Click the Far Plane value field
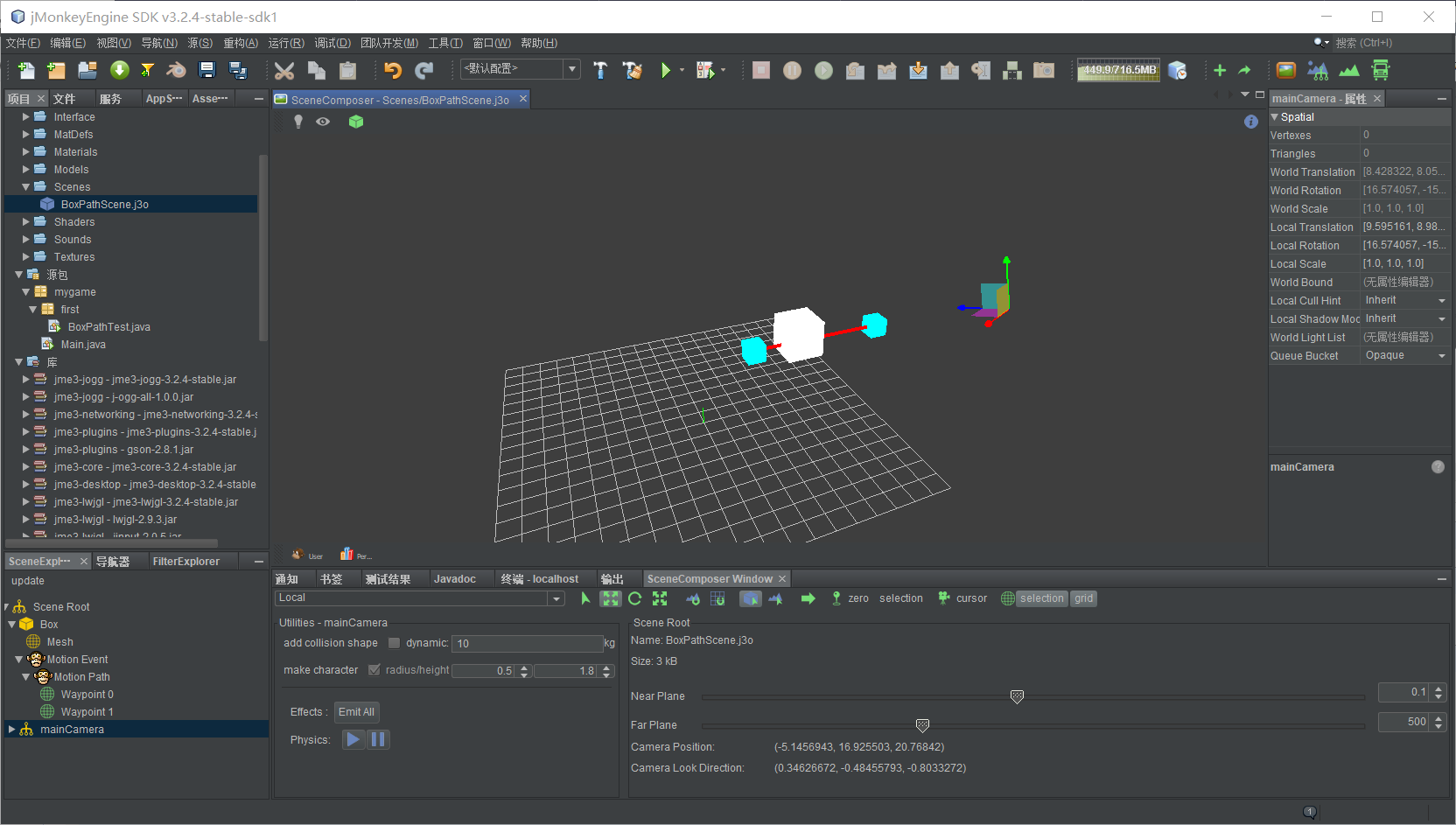The image size is (1456, 825). (1404, 722)
